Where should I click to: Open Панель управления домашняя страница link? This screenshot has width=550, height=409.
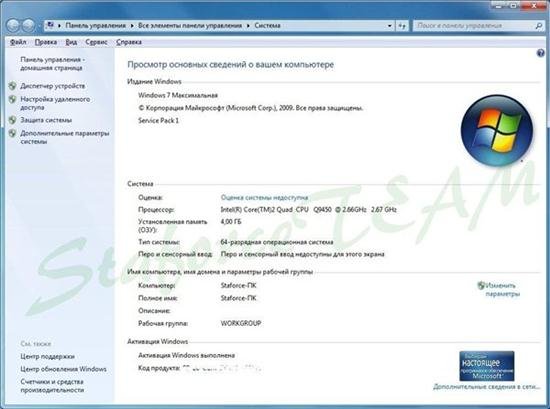tap(52, 63)
